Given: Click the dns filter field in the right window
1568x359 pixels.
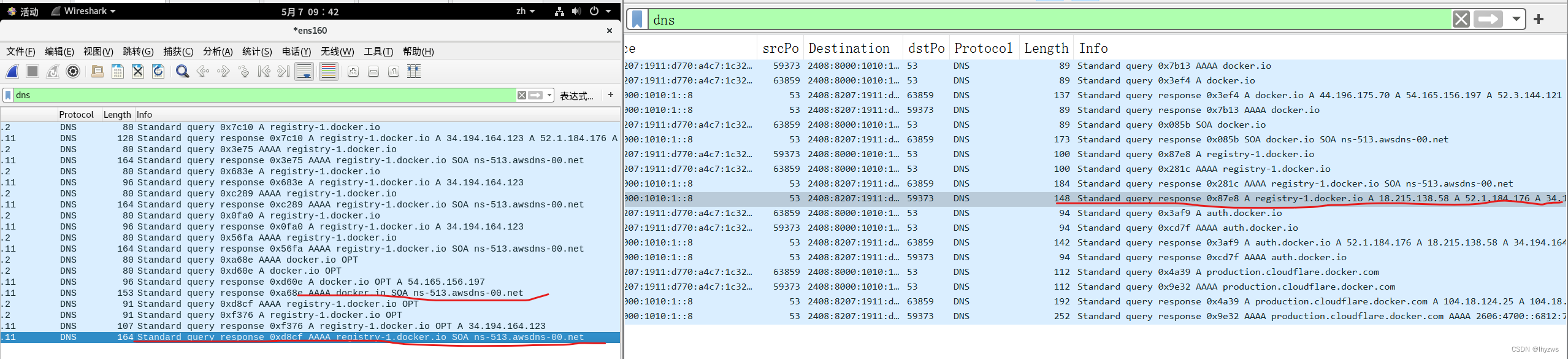Looking at the screenshot, I should (x=1049, y=20).
